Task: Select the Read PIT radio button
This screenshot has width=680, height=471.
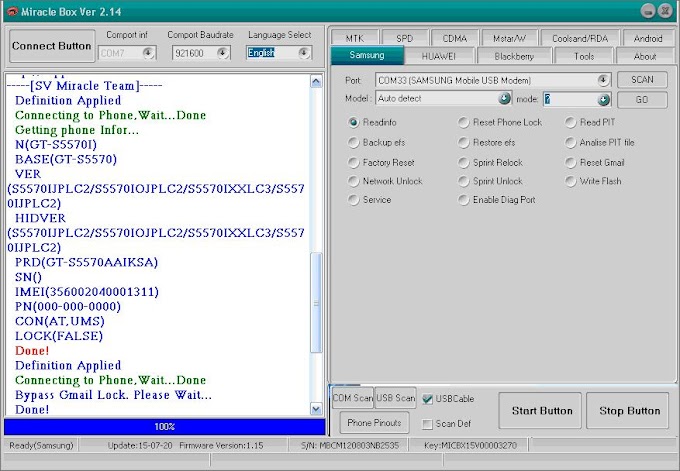Action: 571,122
